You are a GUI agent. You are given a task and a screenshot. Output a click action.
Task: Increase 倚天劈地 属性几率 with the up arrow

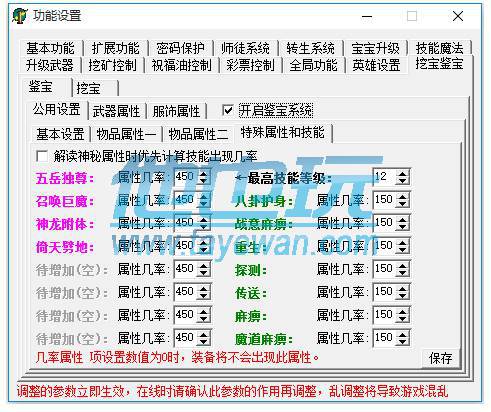tap(203, 242)
